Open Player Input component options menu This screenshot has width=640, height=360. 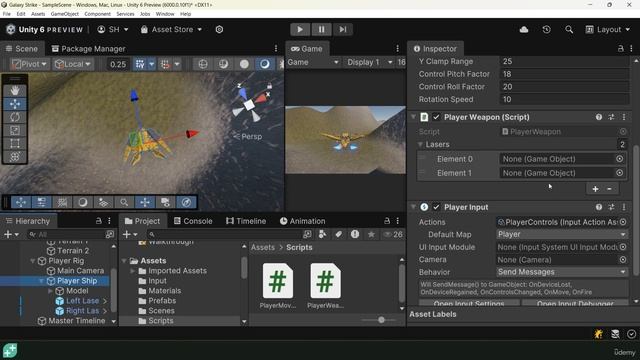(624, 207)
